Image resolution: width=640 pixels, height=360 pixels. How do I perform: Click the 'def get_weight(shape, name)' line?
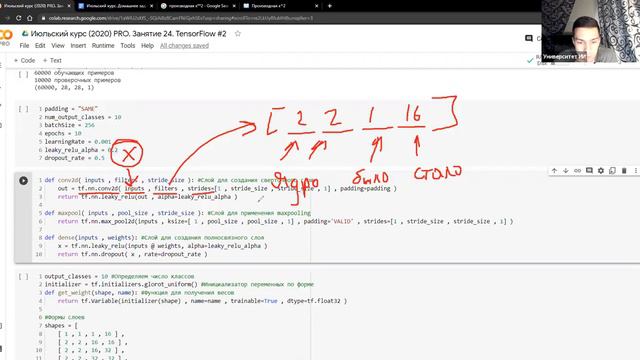tap(139, 292)
